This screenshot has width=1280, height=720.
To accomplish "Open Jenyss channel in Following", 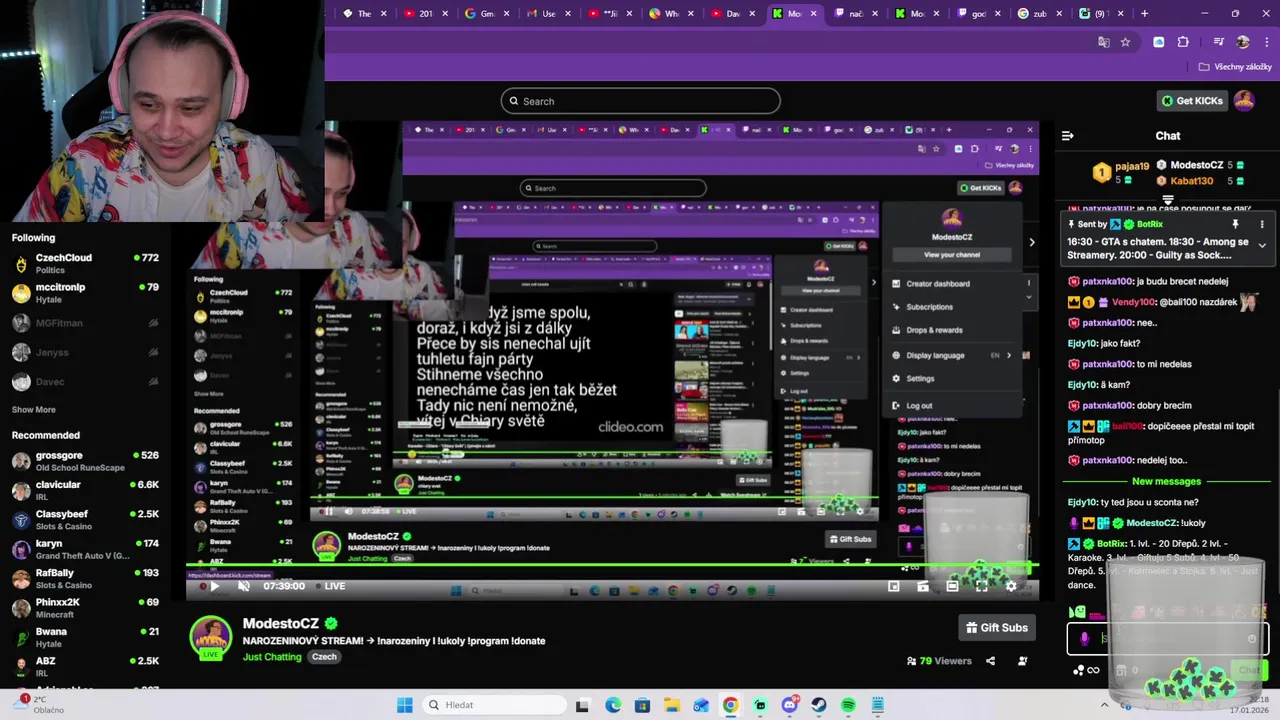I will pos(85,352).
